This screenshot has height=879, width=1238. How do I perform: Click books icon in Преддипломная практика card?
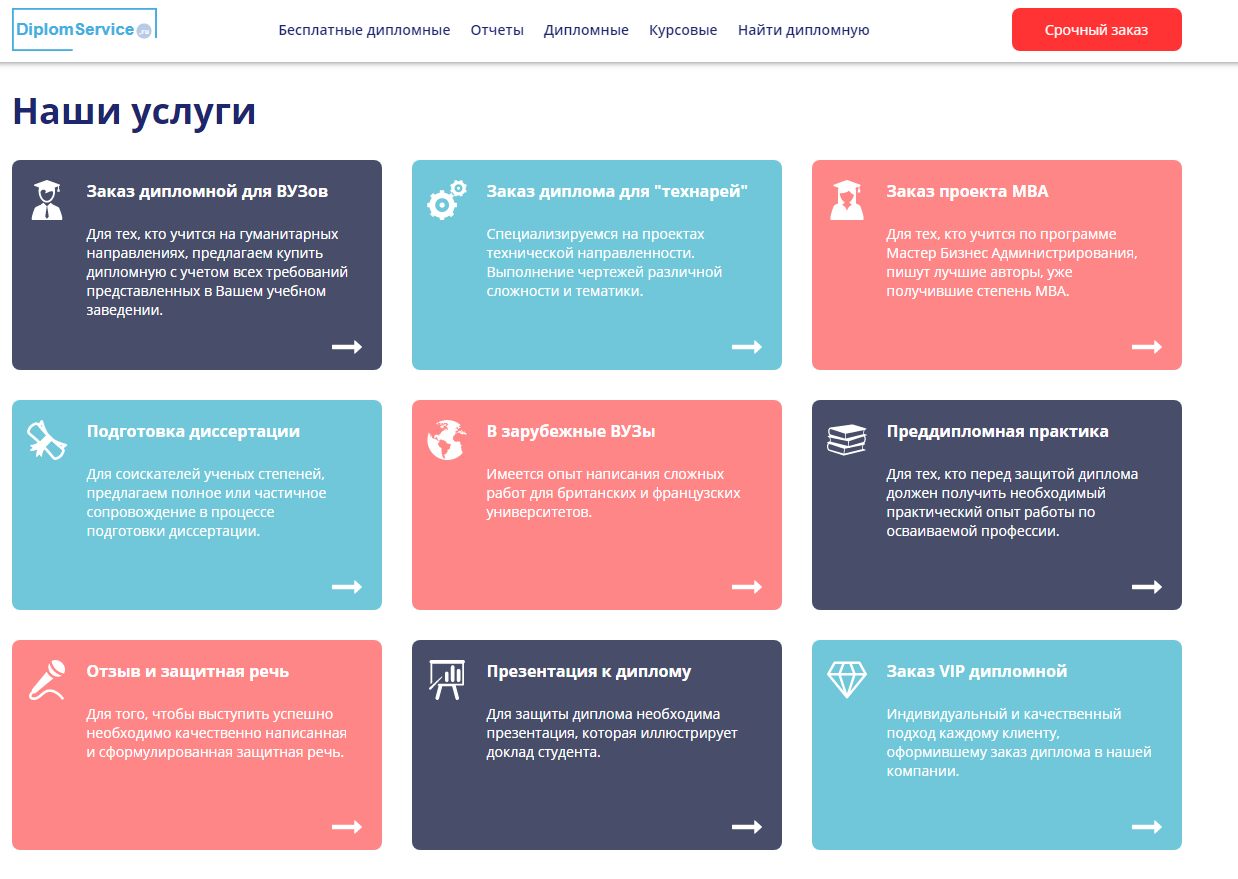846,439
